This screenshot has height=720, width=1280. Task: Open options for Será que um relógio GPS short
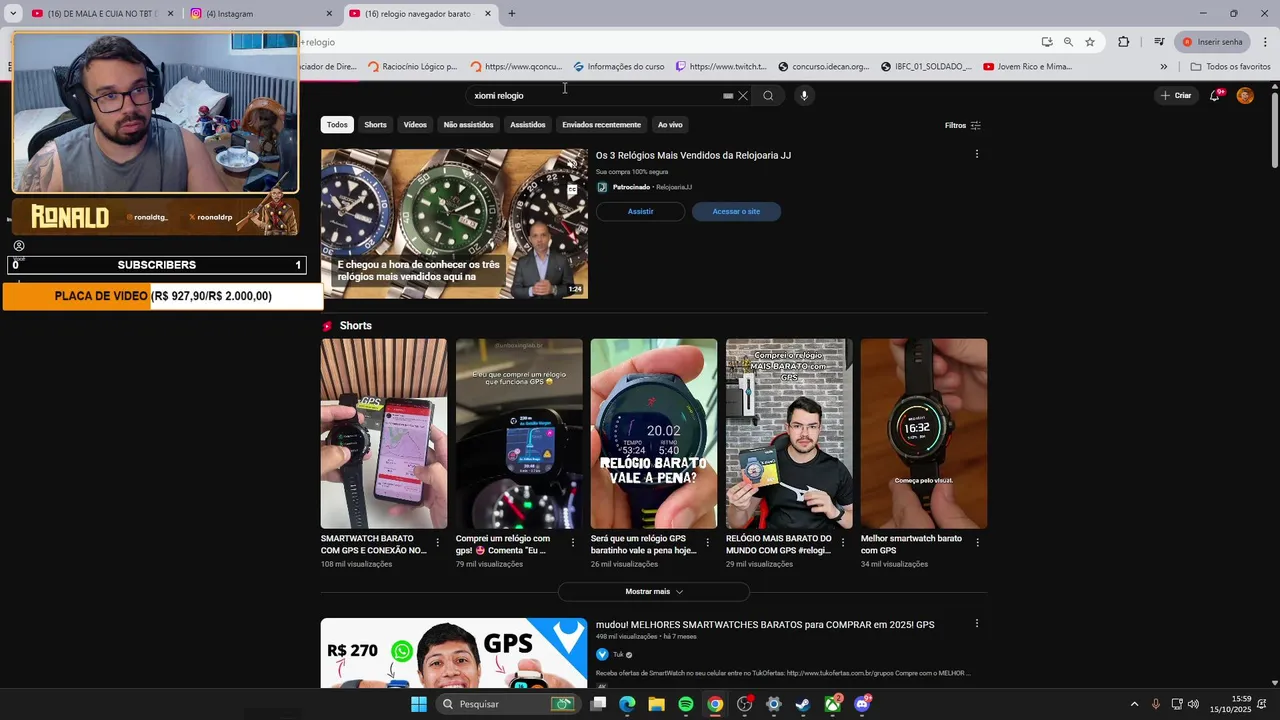(x=708, y=543)
